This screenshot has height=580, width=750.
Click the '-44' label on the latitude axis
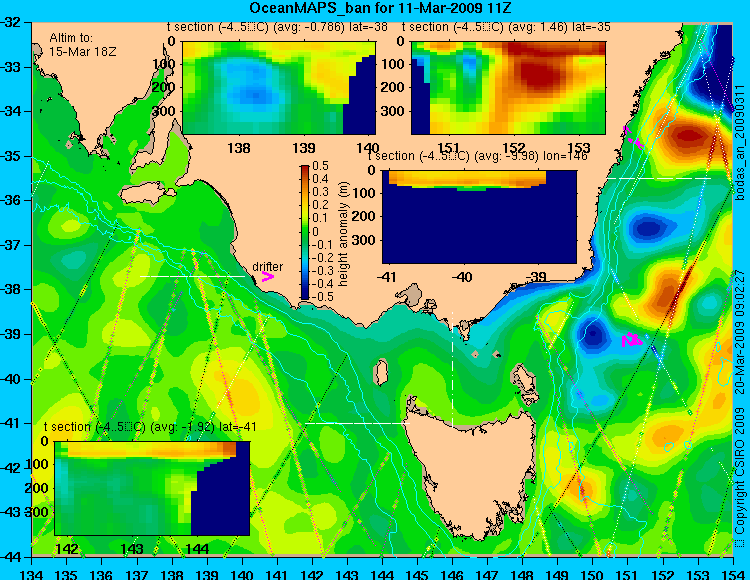11,557
